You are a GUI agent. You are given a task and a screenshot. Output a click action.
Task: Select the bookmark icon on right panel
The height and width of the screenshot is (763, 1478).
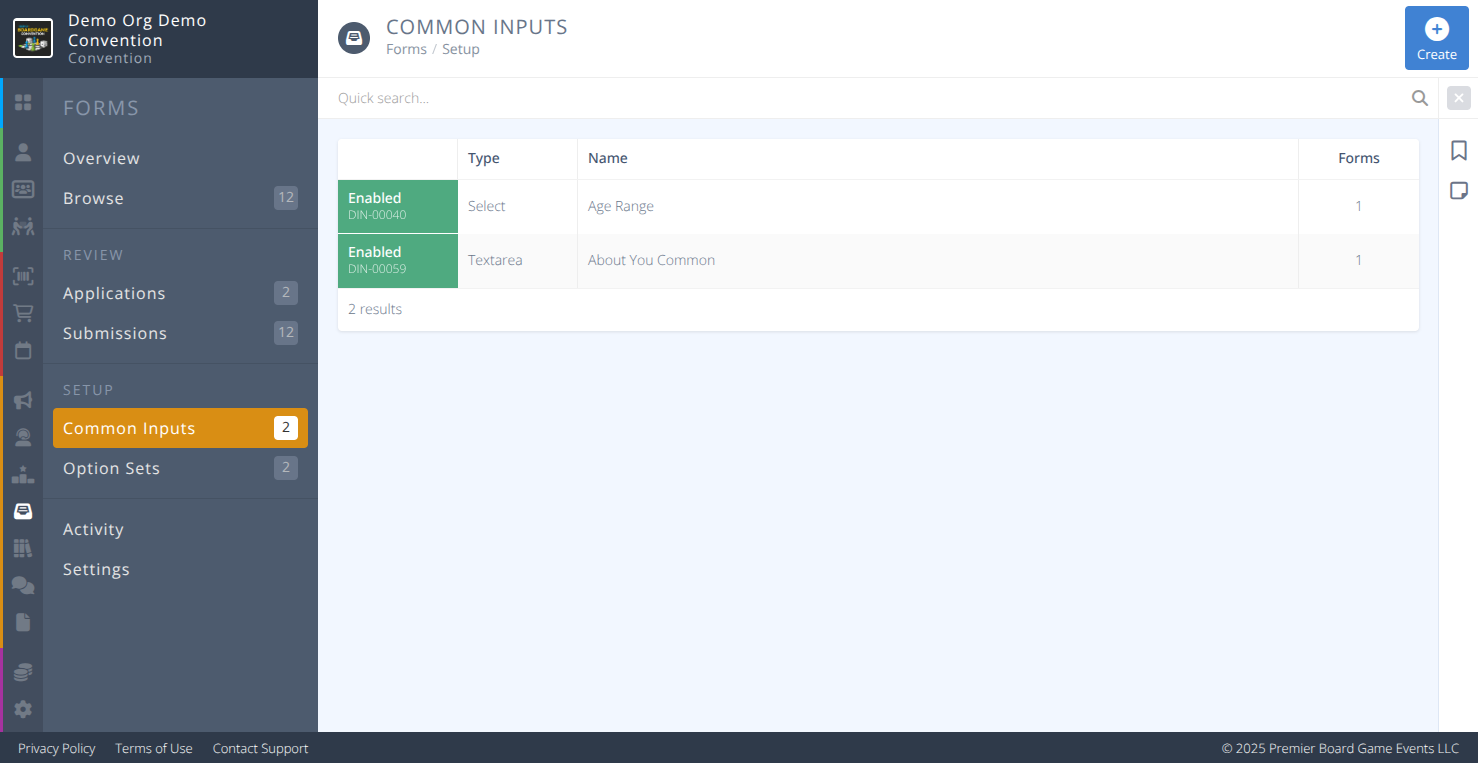tap(1458, 149)
